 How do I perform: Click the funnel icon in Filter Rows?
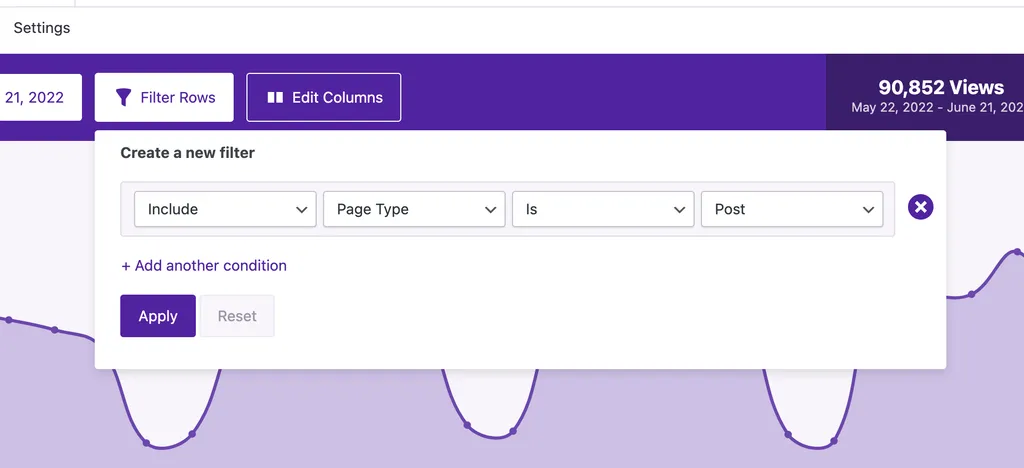(x=124, y=98)
